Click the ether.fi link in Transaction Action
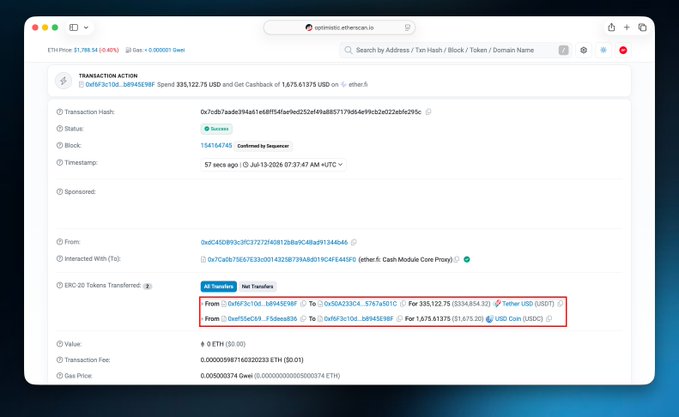679x417 pixels. (x=358, y=84)
